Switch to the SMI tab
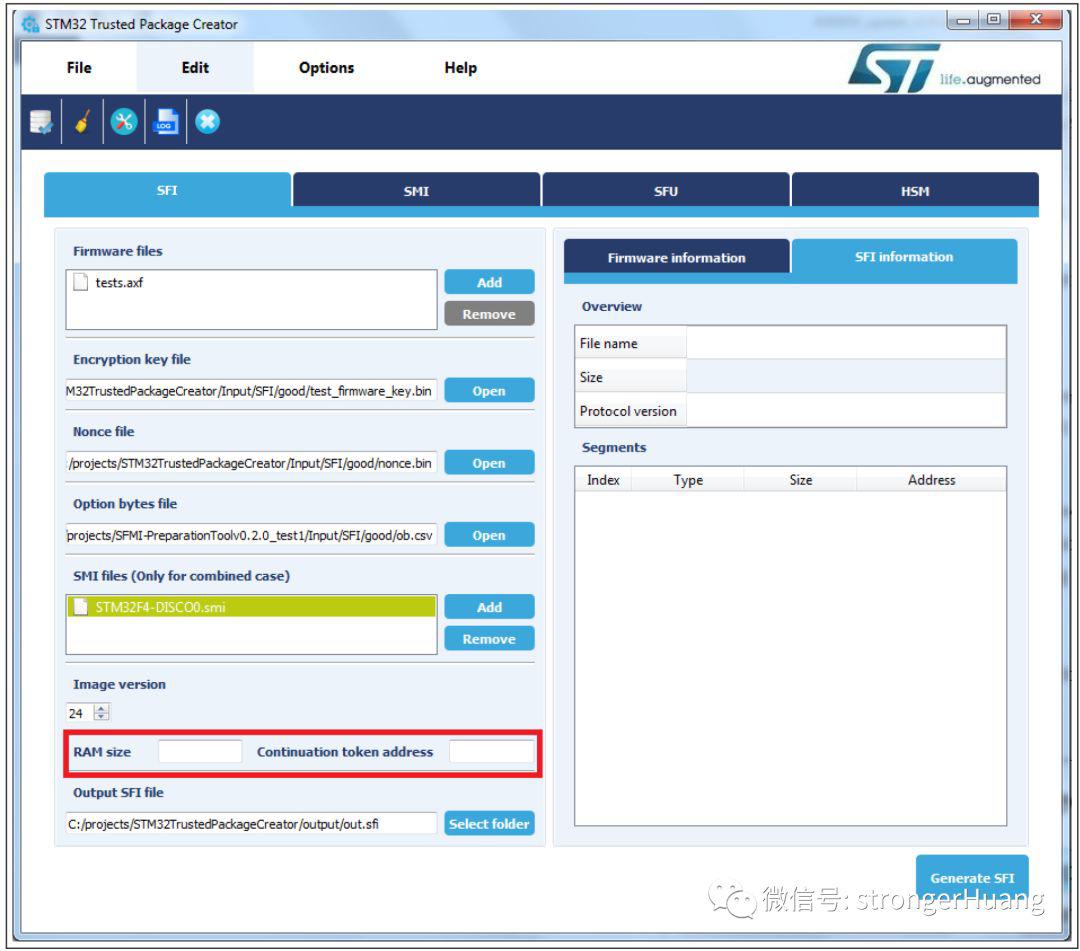Viewport: 1080px width, 951px height. pyautogui.click(x=416, y=191)
